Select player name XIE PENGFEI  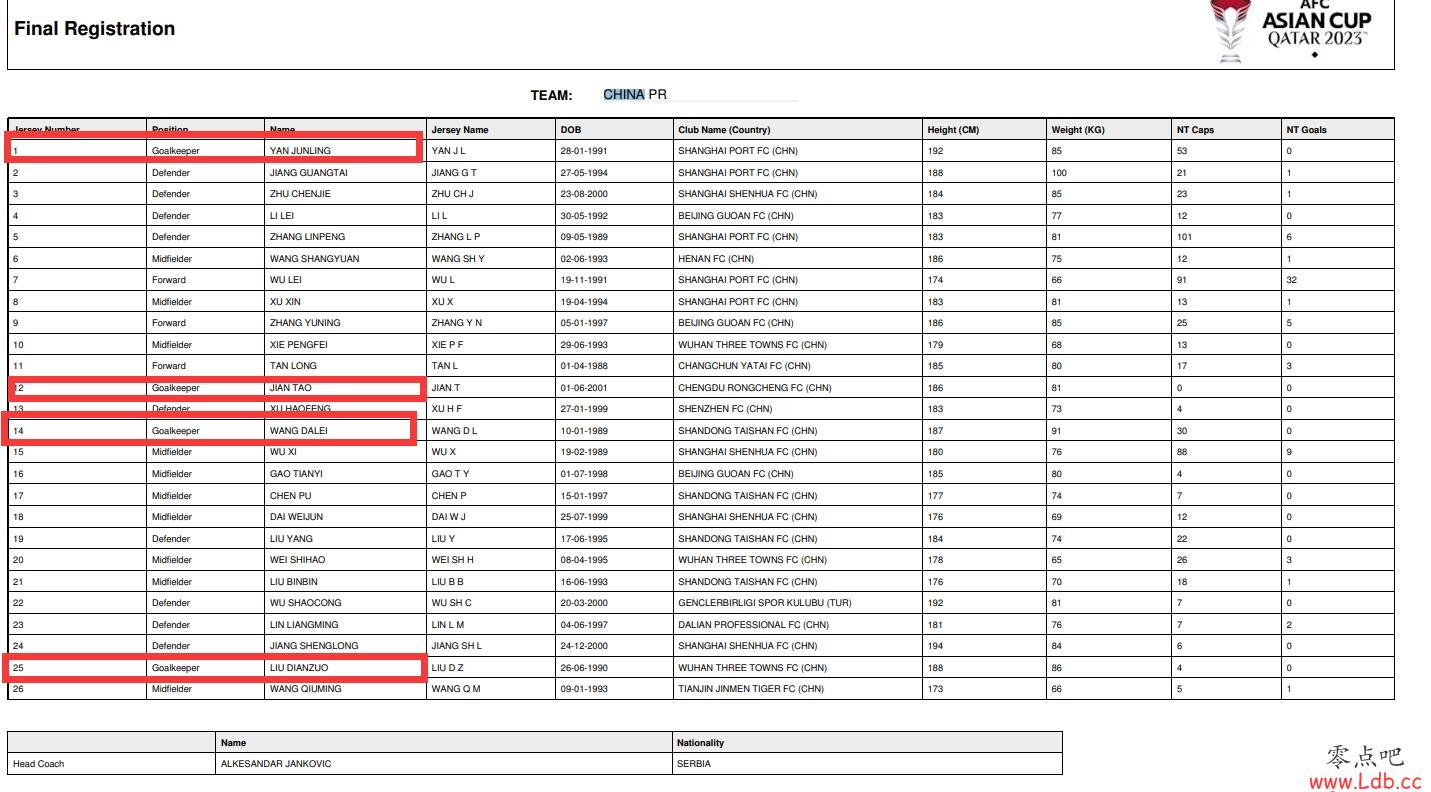298,345
